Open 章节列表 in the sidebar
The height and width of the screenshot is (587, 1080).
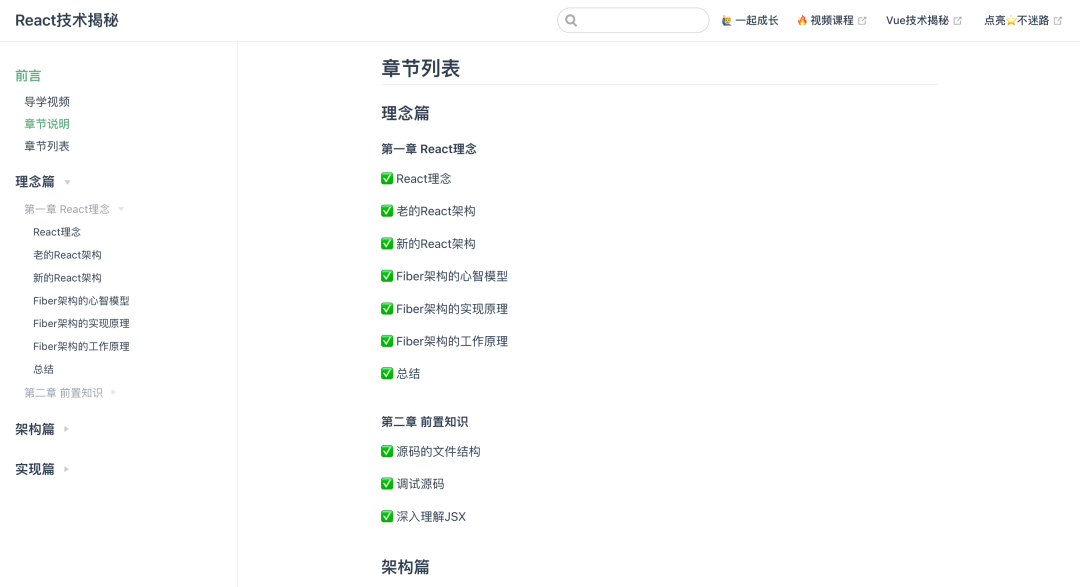tap(47, 146)
